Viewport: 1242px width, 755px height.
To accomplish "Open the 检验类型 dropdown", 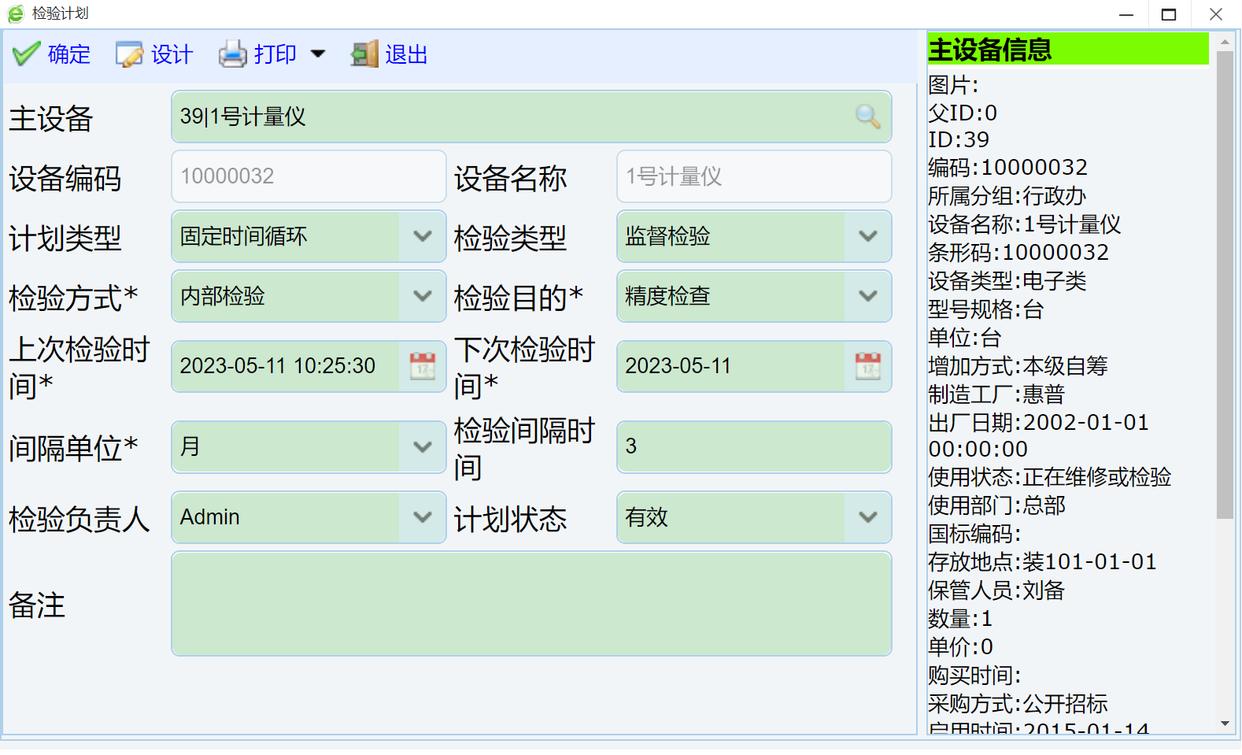I will (868, 237).
